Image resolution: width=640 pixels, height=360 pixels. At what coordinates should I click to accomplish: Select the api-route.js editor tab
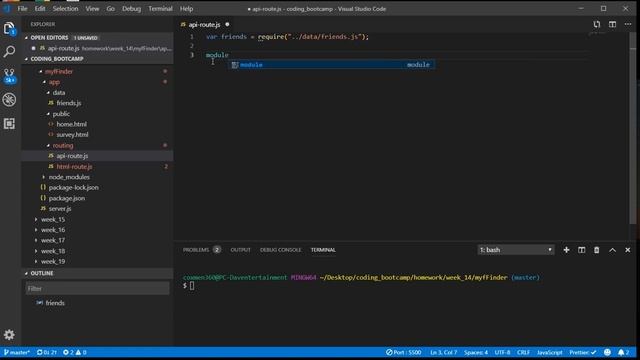pyautogui.click(x=204, y=24)
